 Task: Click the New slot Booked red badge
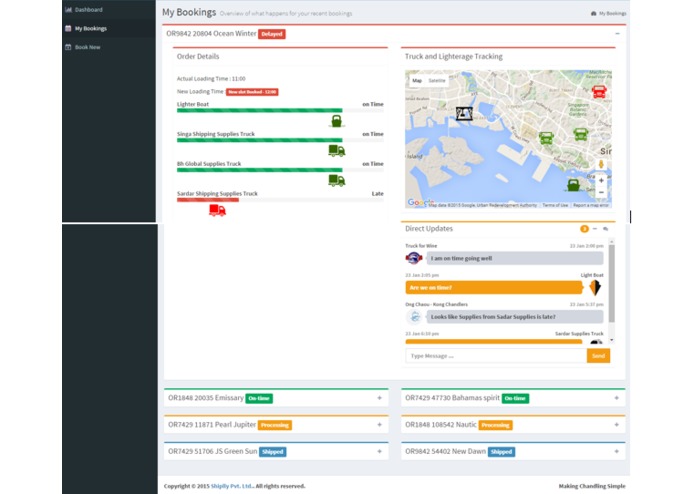pyautogui.click(x=252, y=92)
